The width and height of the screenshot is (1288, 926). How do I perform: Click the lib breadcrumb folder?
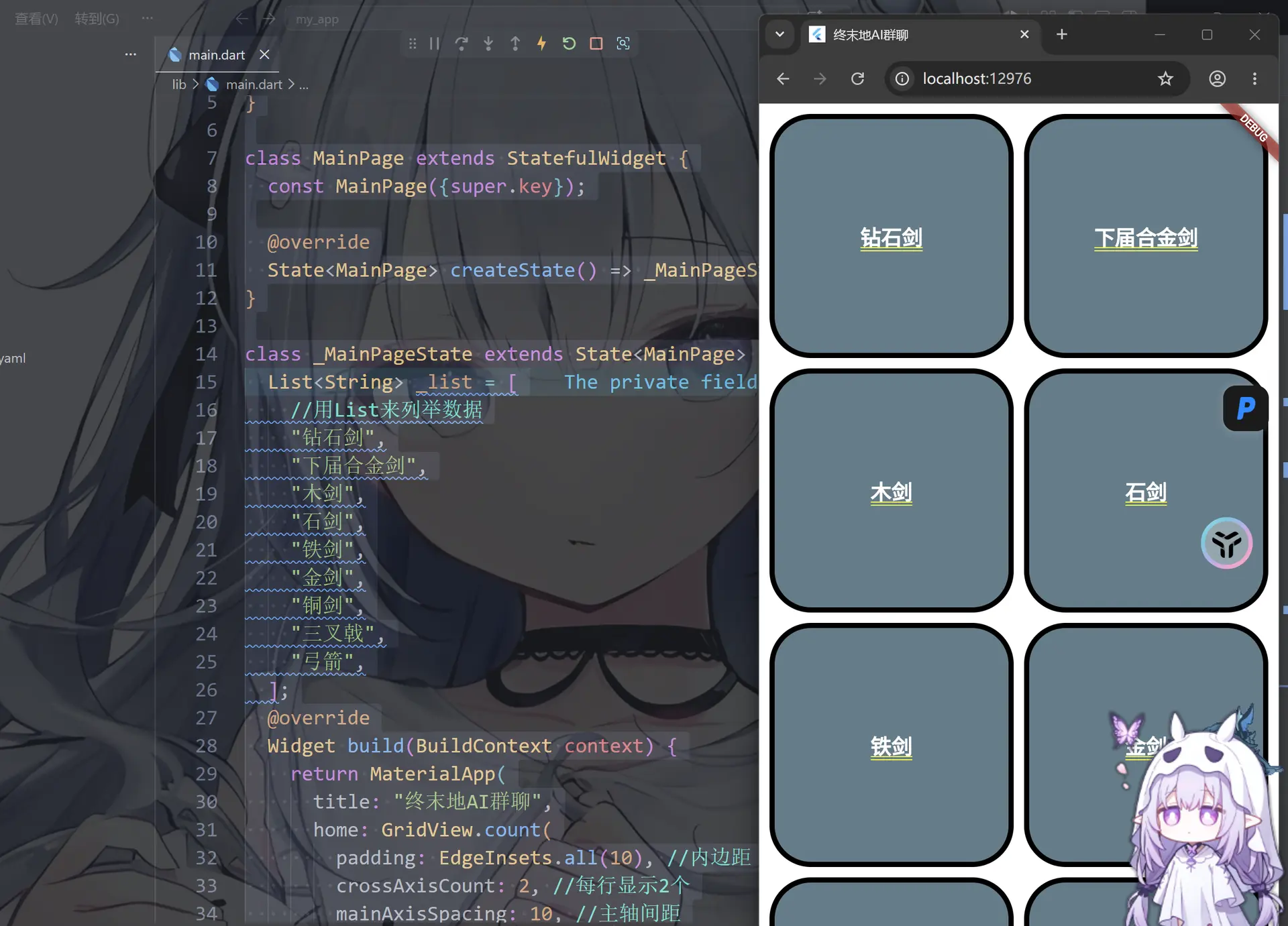(179, 84)
